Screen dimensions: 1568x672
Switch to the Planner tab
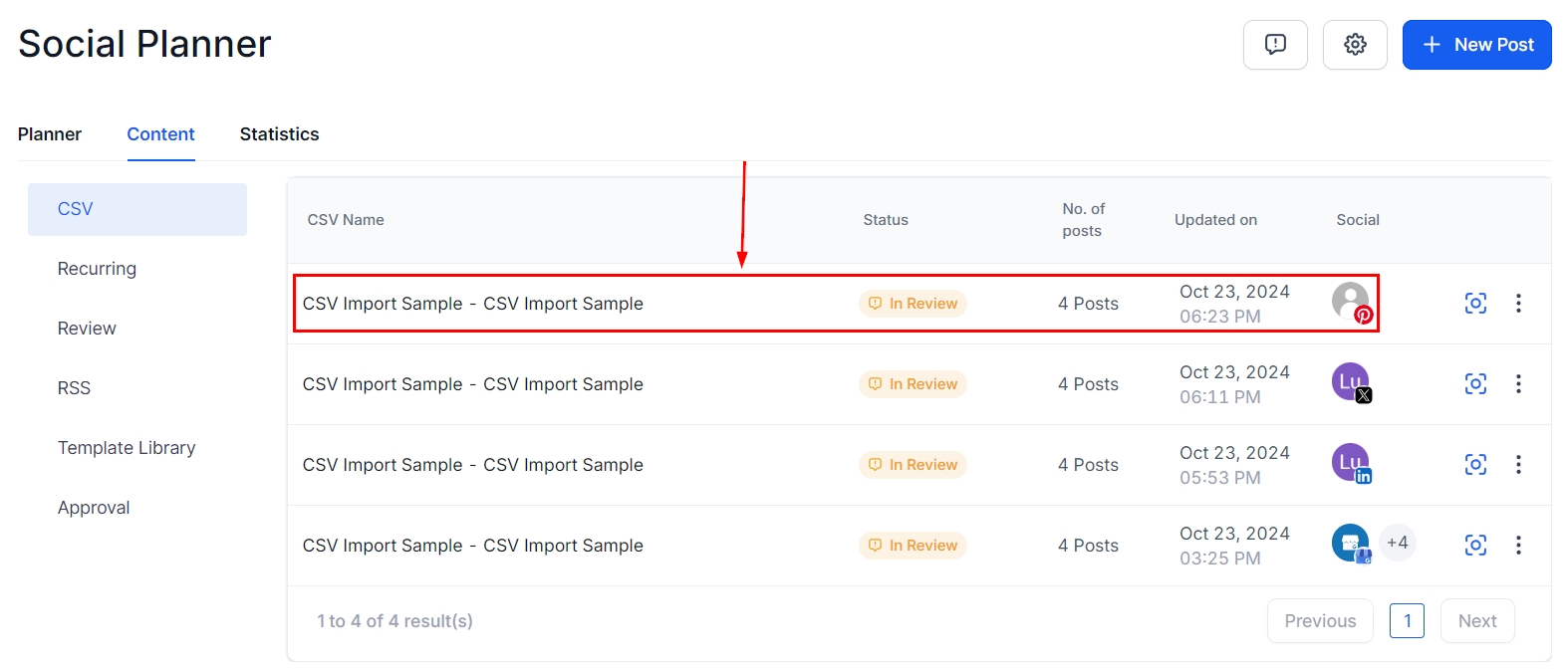point(50,134)
